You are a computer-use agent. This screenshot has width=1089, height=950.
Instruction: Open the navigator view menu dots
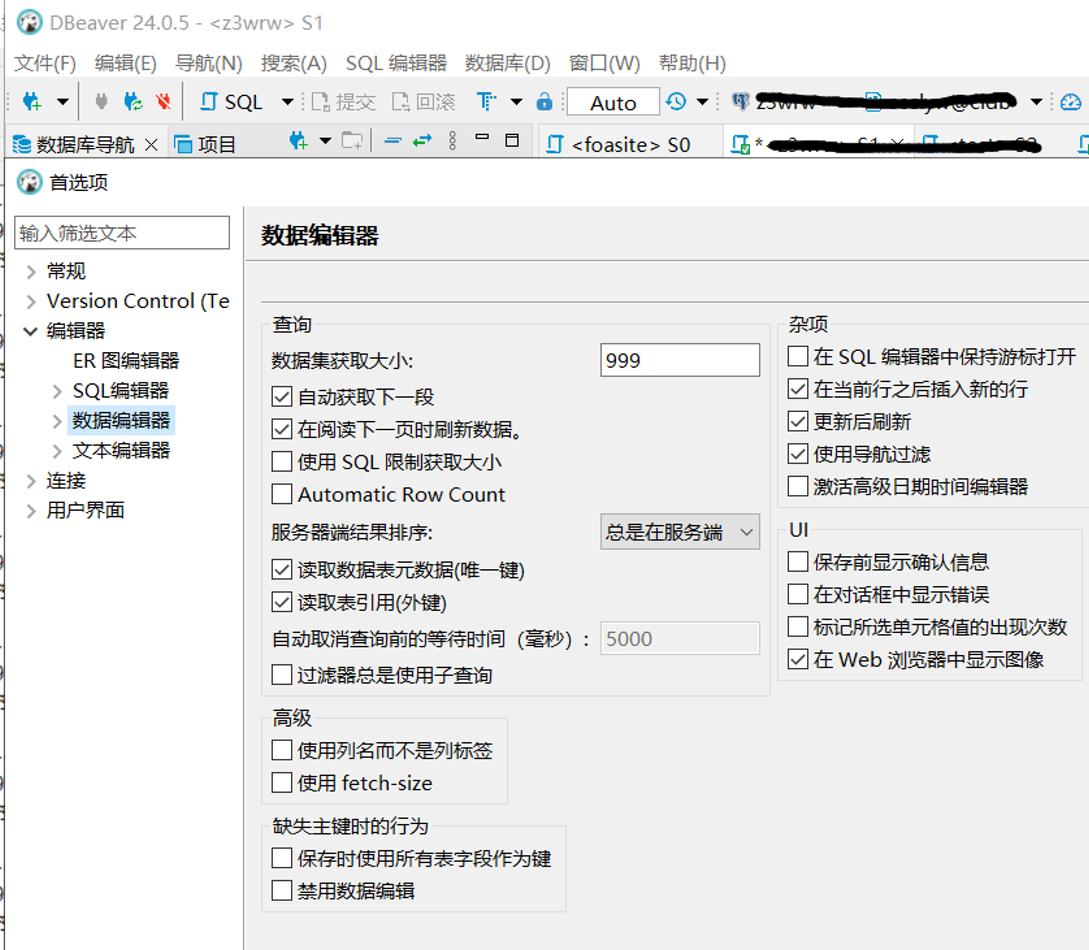[453, 141]
